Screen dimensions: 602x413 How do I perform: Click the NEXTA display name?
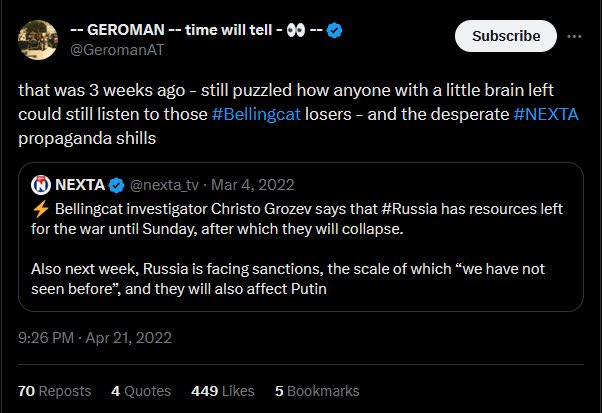click(80, 185)
